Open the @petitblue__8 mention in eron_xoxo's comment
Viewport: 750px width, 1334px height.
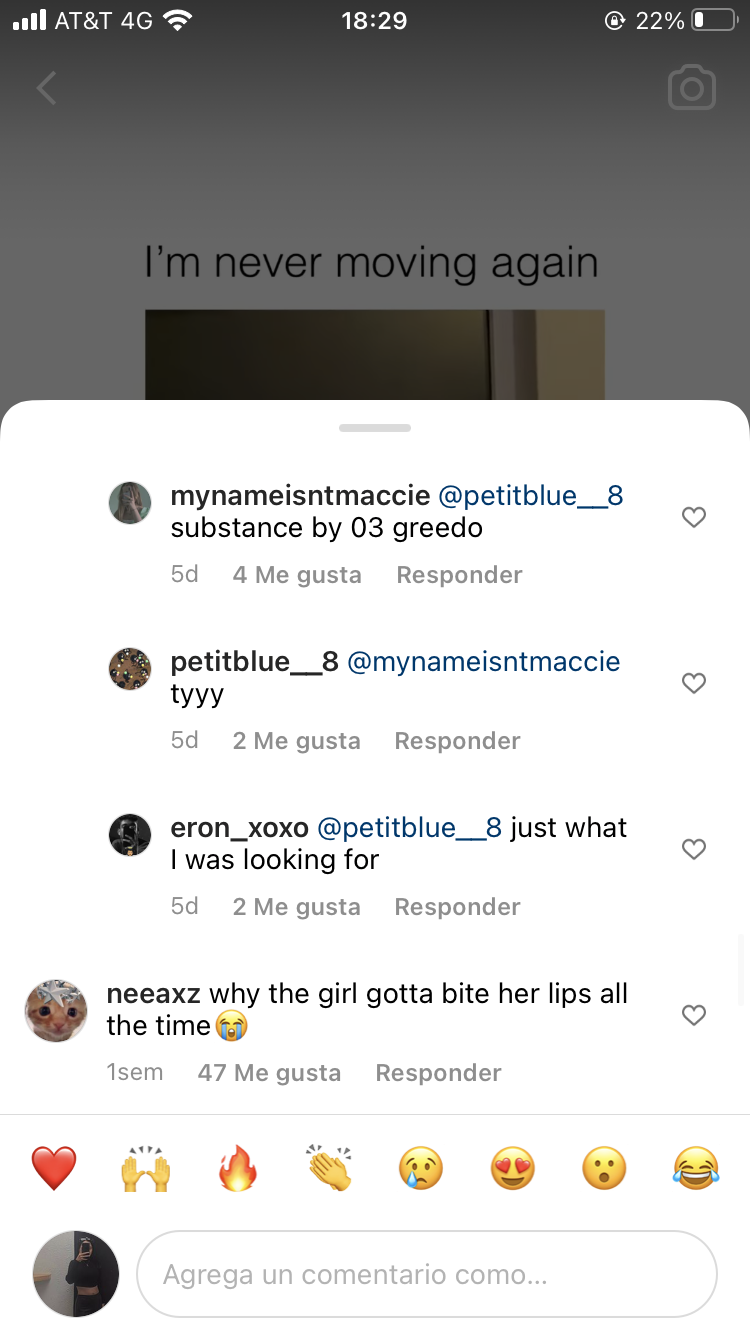point(409,828)
